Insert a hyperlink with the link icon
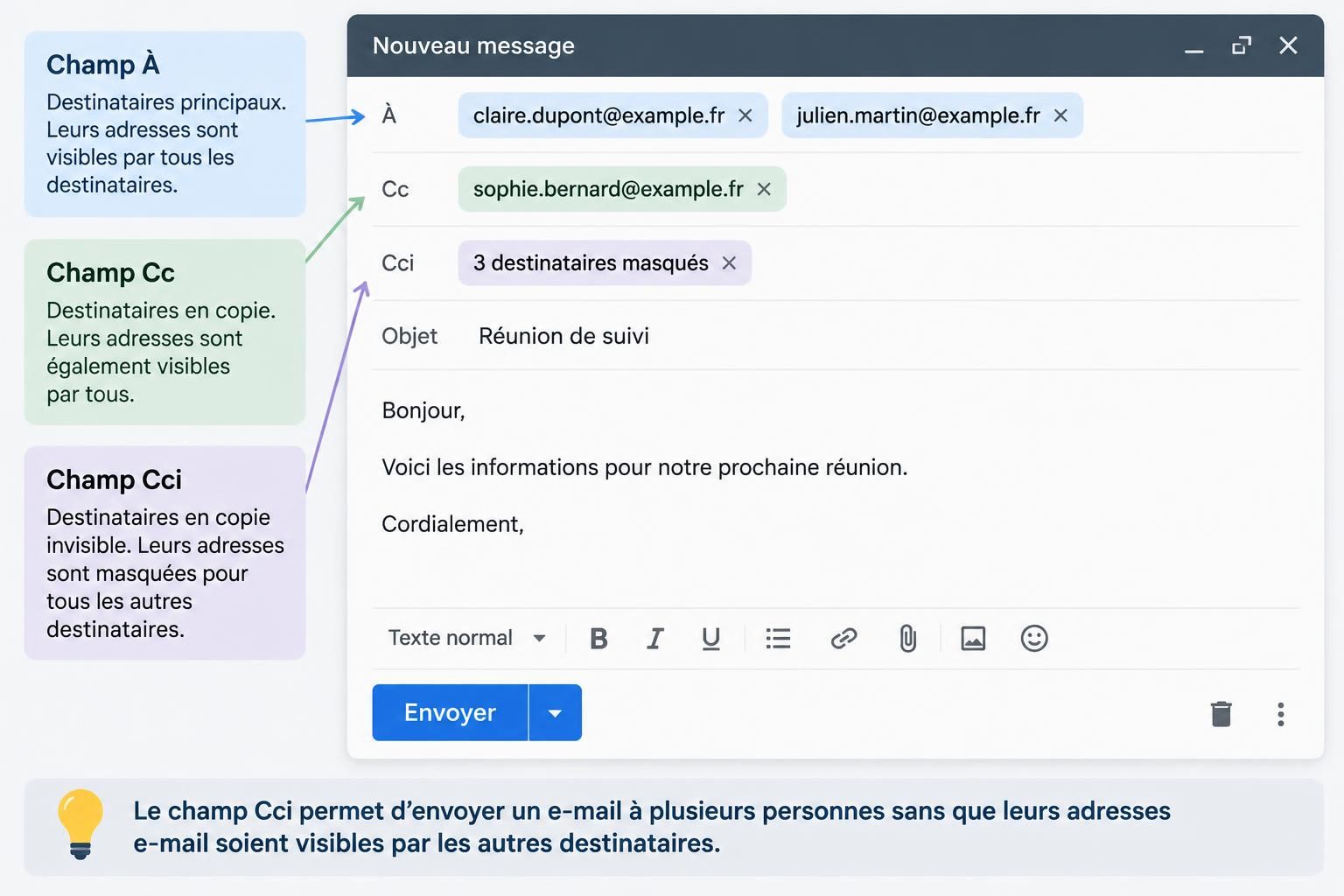 point(843,639)
